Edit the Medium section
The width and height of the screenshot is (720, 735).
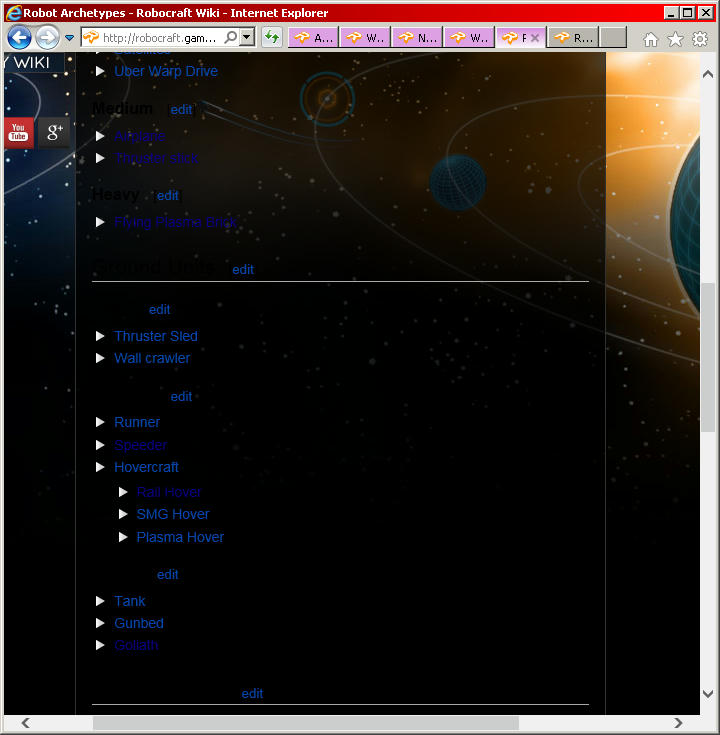pyautogui.click(x=181, y=110)
